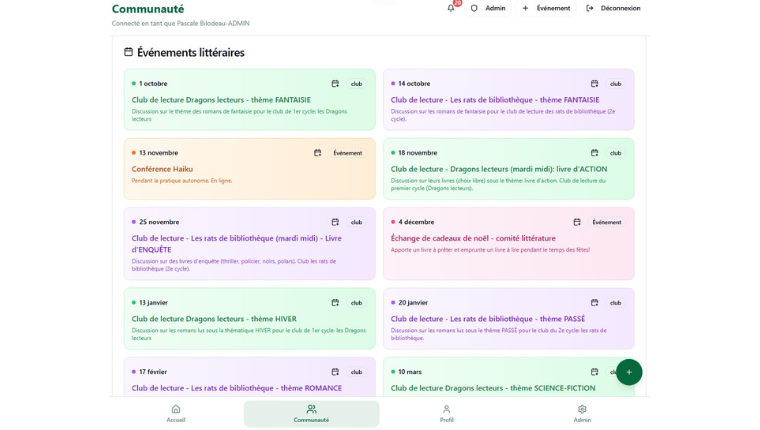Go to the Accueil tab

click(176, 413)
